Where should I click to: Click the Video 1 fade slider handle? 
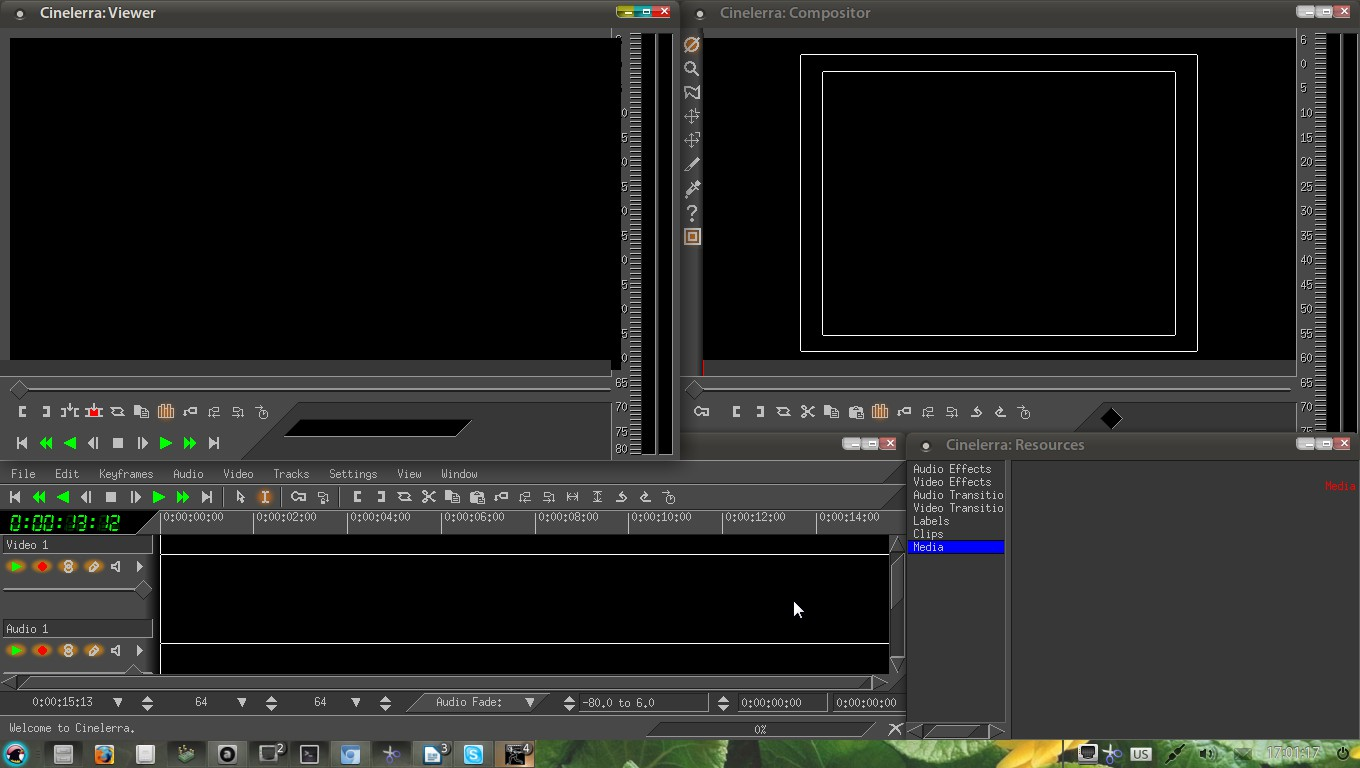143,590
